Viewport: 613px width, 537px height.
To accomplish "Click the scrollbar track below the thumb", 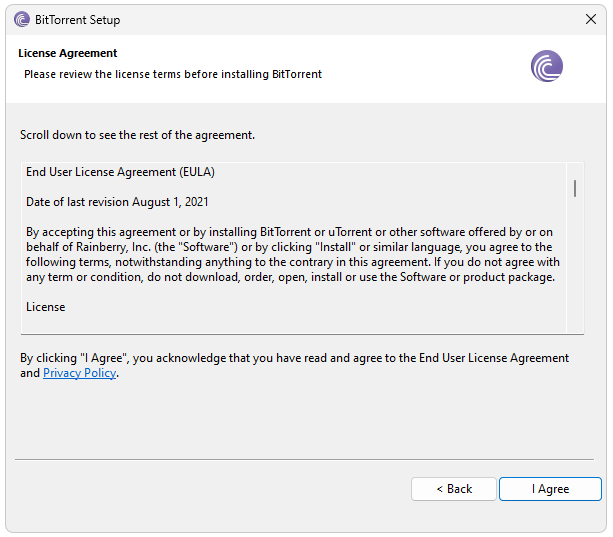I will (x=575, y=270).
